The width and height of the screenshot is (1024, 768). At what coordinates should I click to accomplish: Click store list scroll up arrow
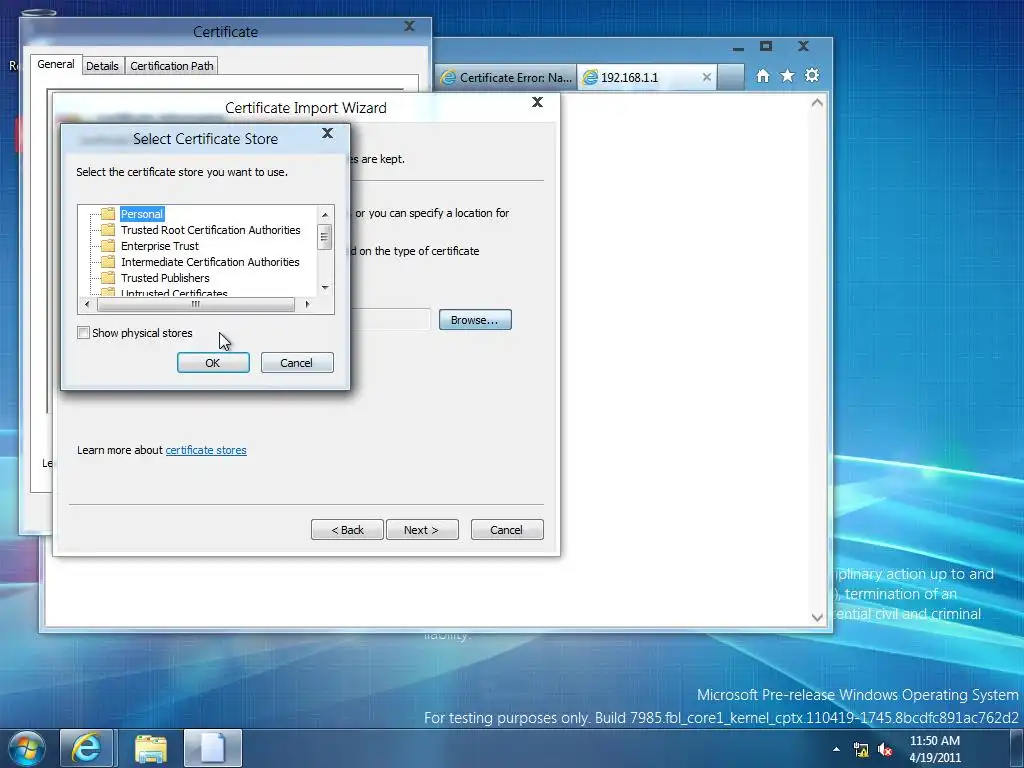[x=325, y=215]
